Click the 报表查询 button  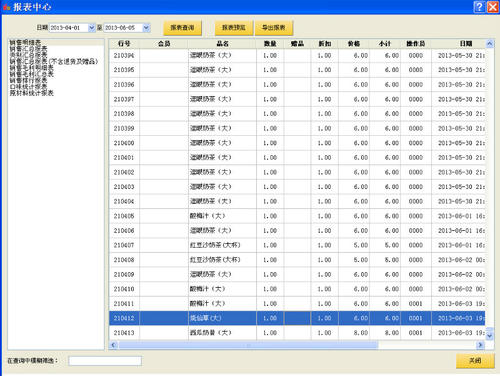click(182, 28)
